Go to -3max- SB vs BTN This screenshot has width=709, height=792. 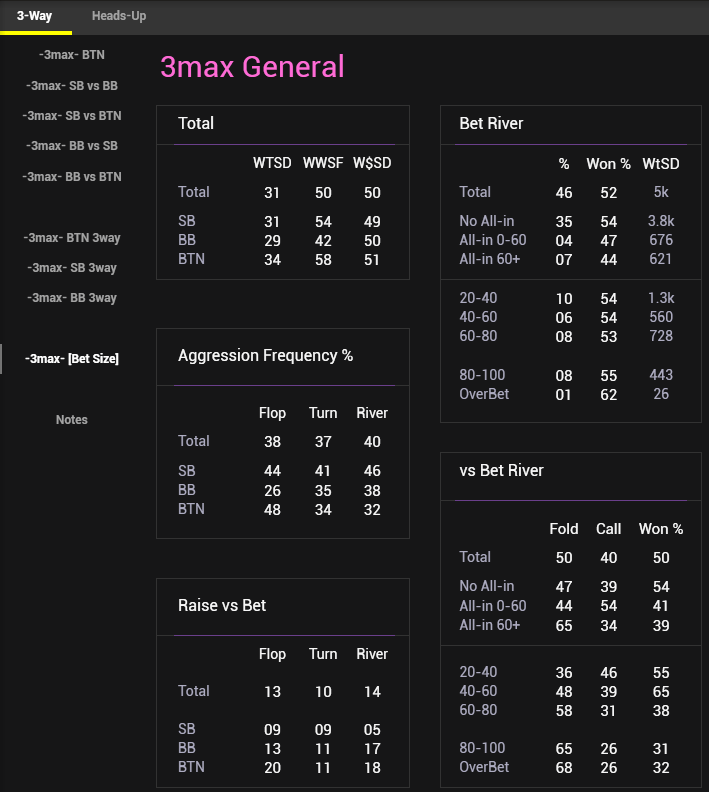(72, 116)
